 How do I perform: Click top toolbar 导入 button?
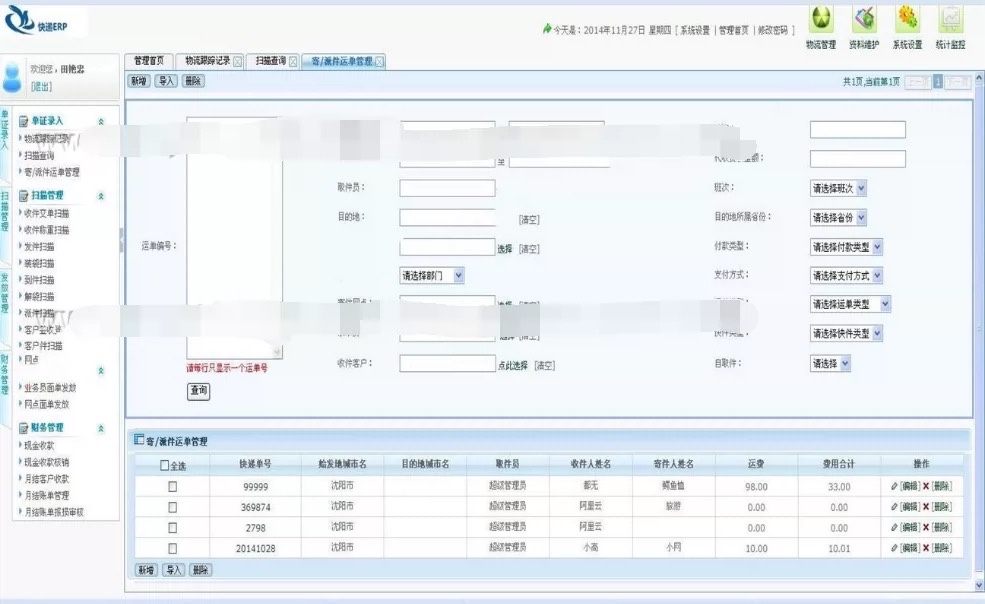[166, 81]
